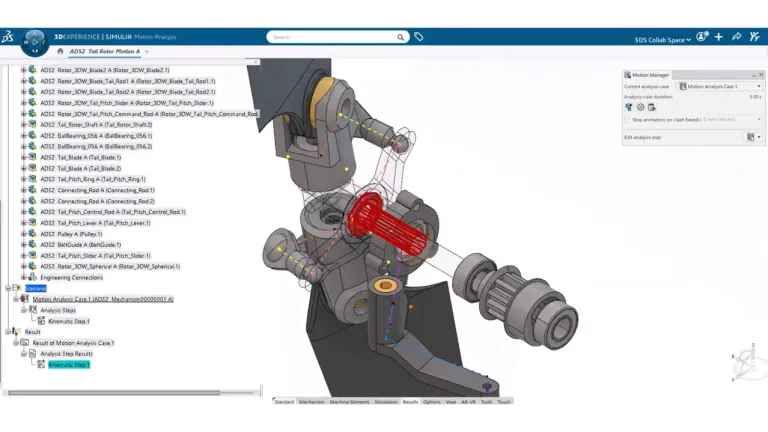This screenshot has height=432, width=768.
Task: Collapse the tree panel with its arrow
Action: [x=256, y=62]
